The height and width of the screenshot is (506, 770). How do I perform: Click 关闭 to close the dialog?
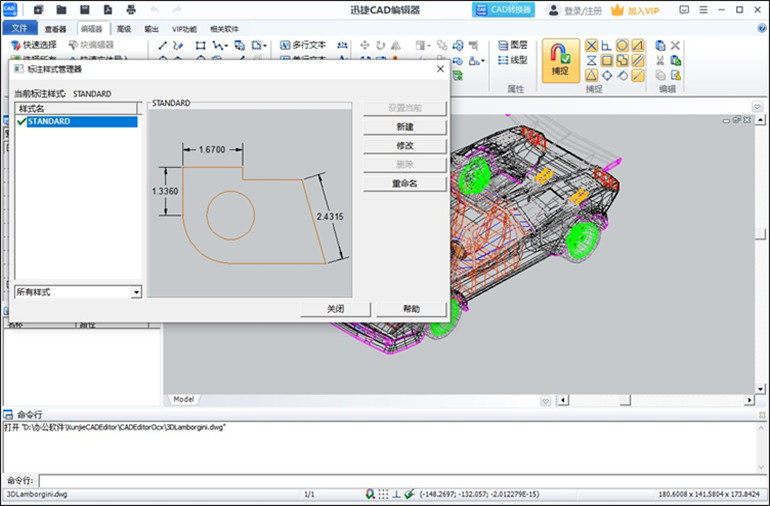(335, 309)
